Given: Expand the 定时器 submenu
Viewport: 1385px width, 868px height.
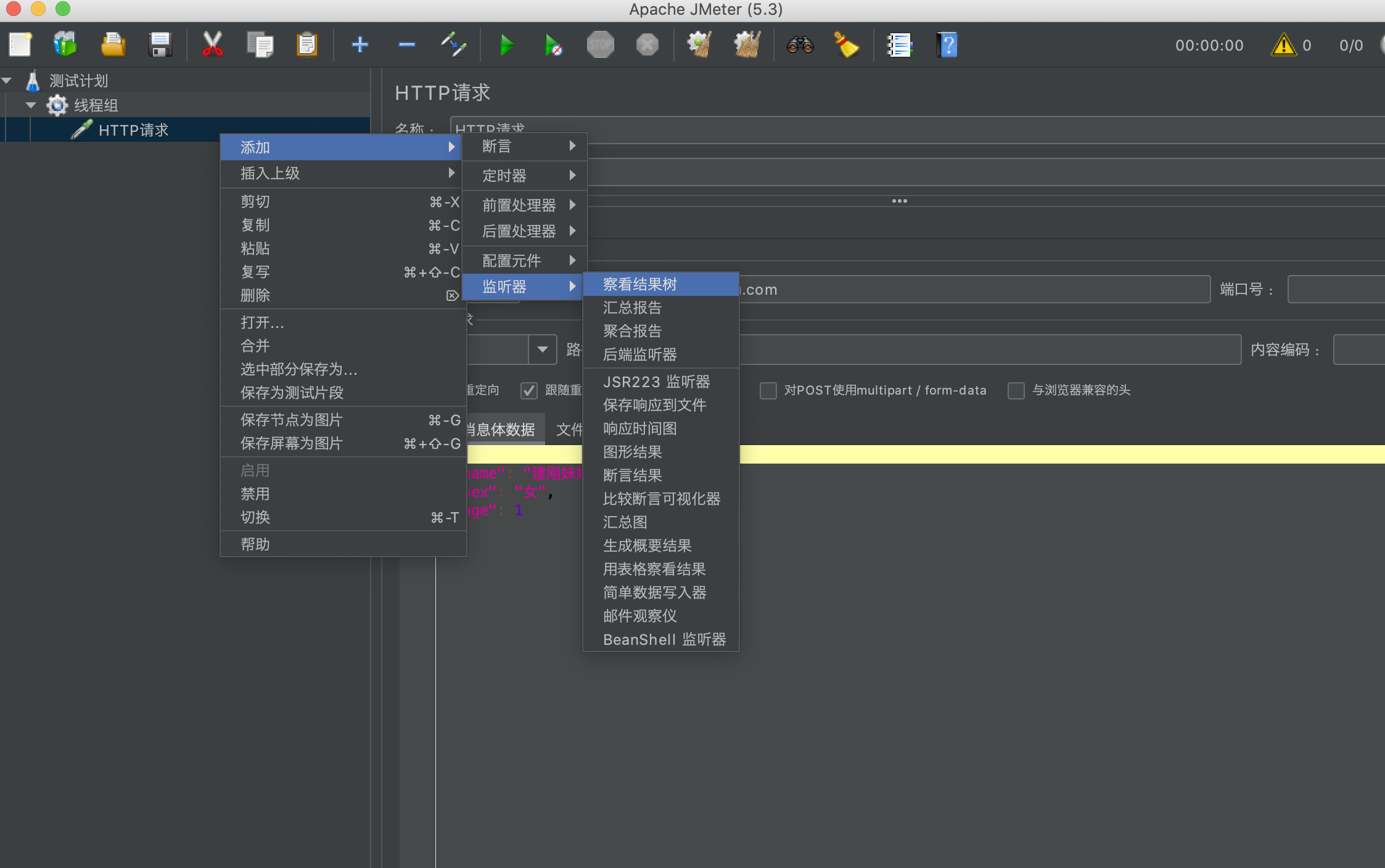Looking at the screenshot, I should 524,176.
